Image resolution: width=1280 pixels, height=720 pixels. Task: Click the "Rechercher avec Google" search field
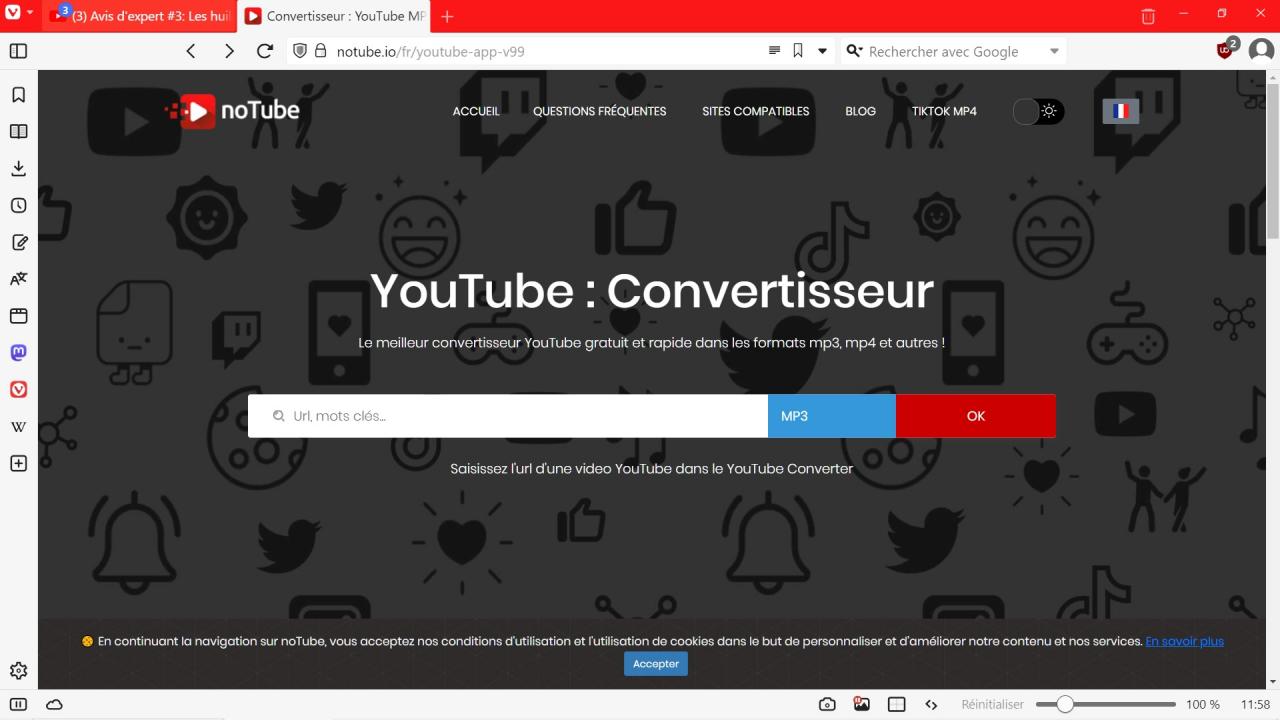click(x=955, y=51)
